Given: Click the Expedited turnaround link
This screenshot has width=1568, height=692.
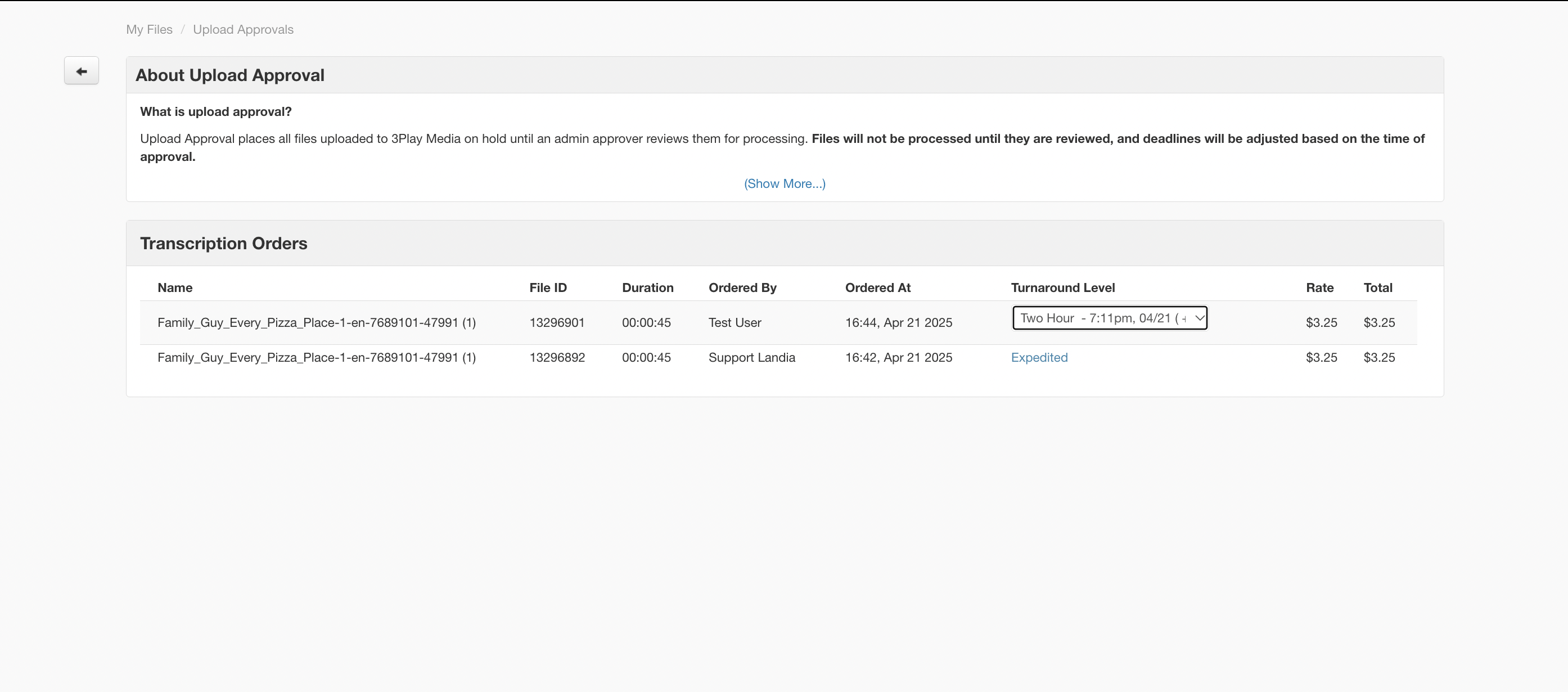Looking at the screenshot, I should click(x=1039, y=358).
